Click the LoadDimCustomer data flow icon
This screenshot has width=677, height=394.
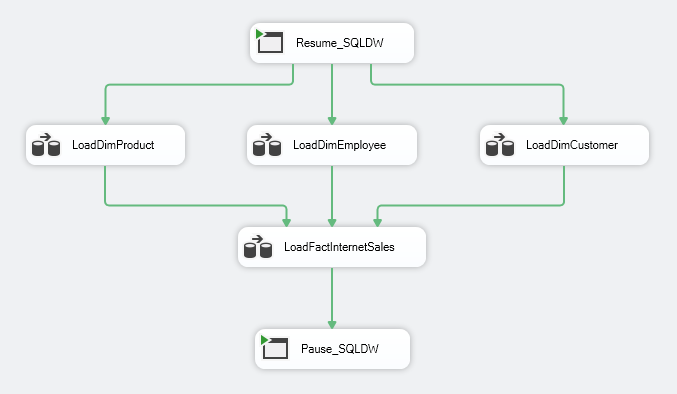coord(500,145)
